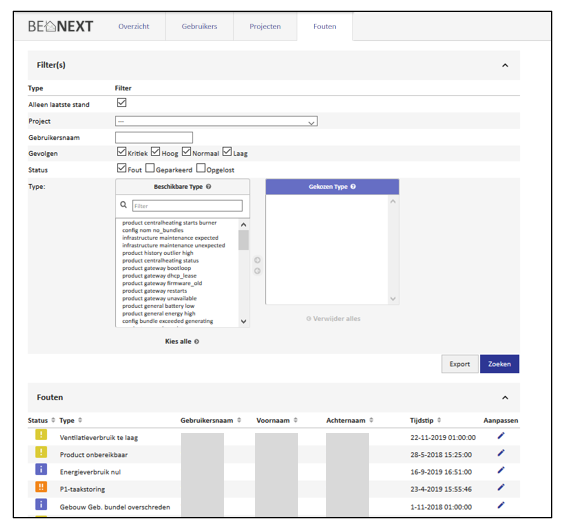Click the Zoeken button

pyautogui.click(x=500, y=364)
